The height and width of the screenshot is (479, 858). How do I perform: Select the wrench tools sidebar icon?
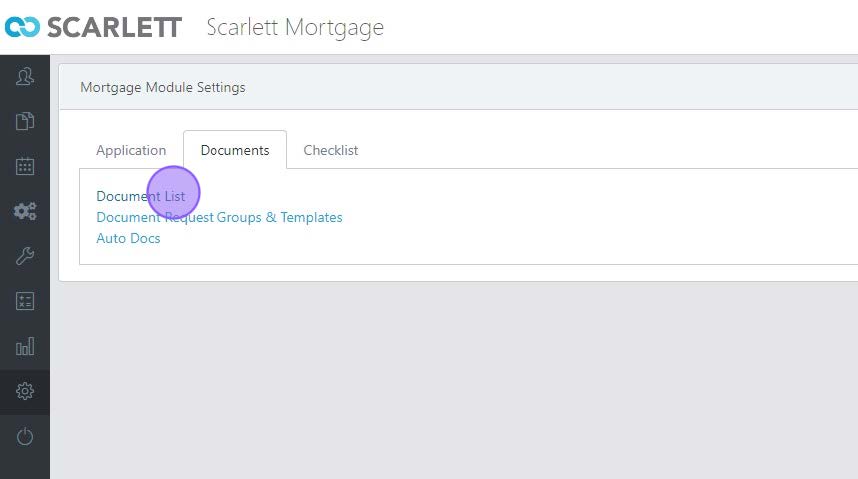coord(25,256)
